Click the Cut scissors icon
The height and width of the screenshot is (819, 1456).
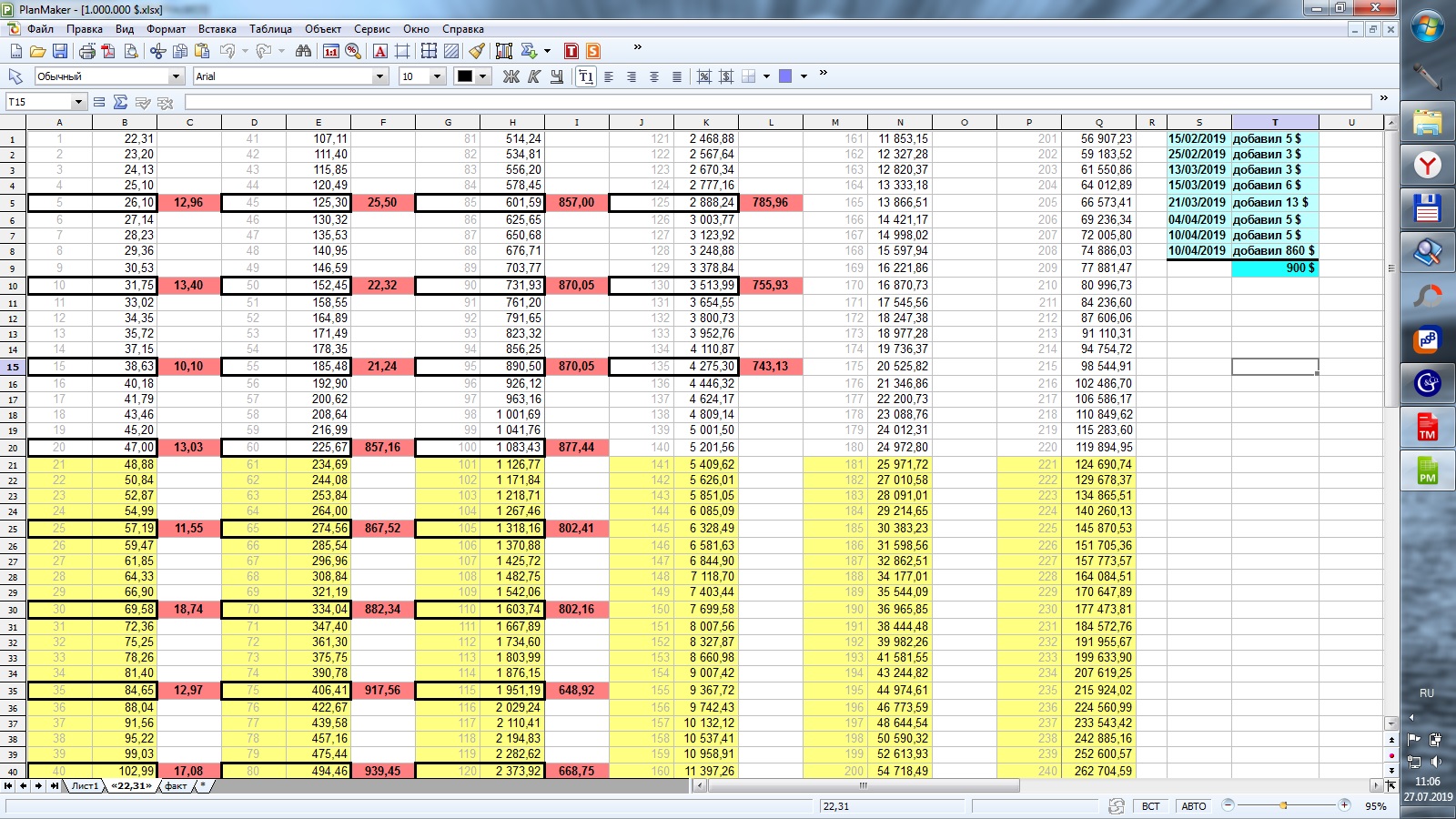(158, 51)
